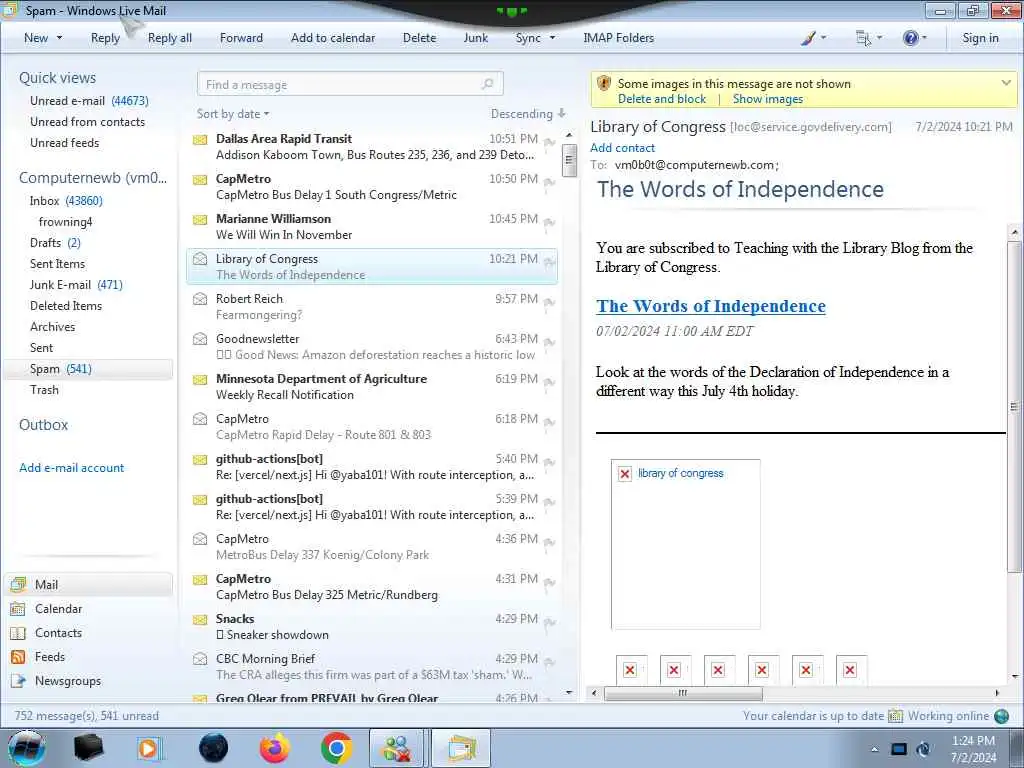This screenshot has width=1024, height=768.
Task: Click the Add contact link
Action: pos(622,148)
